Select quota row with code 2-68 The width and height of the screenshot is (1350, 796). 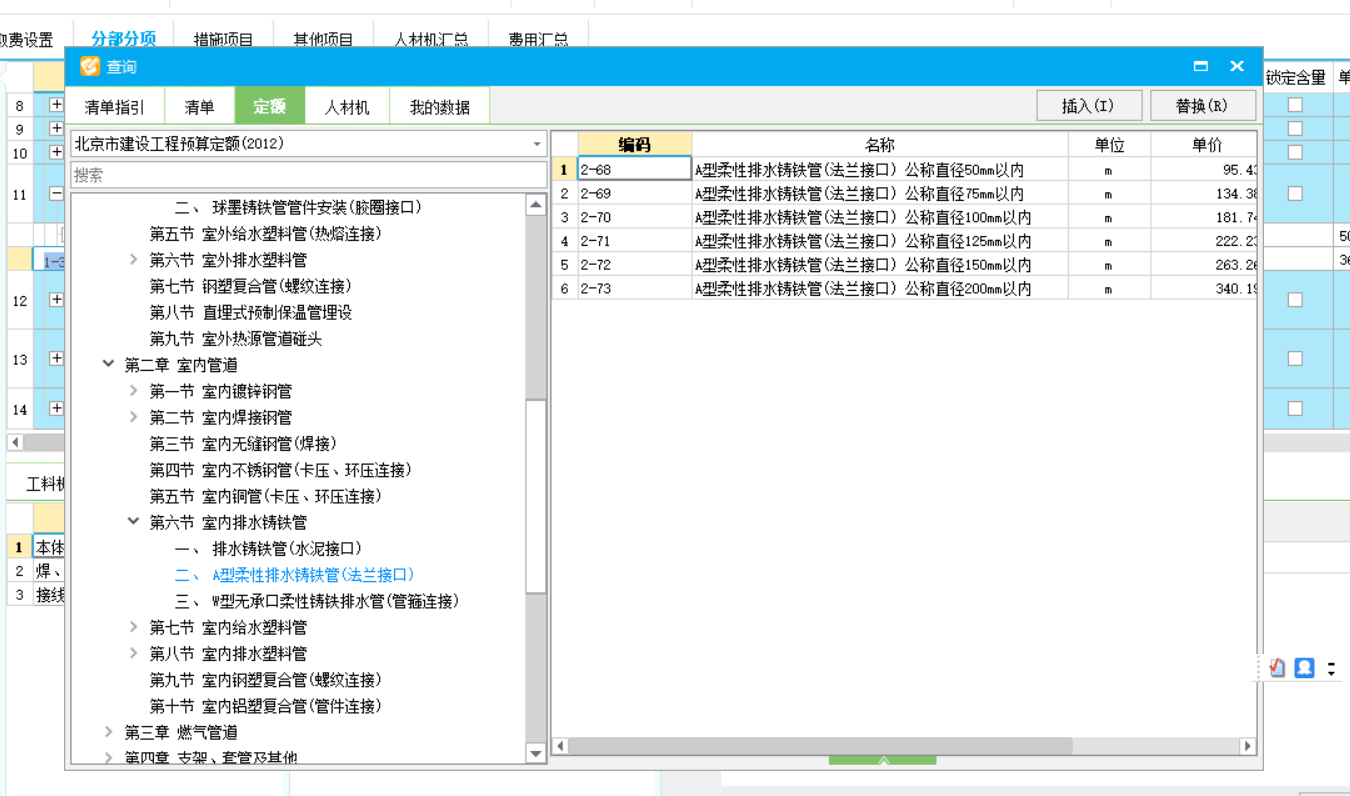(x=904, y=169)
